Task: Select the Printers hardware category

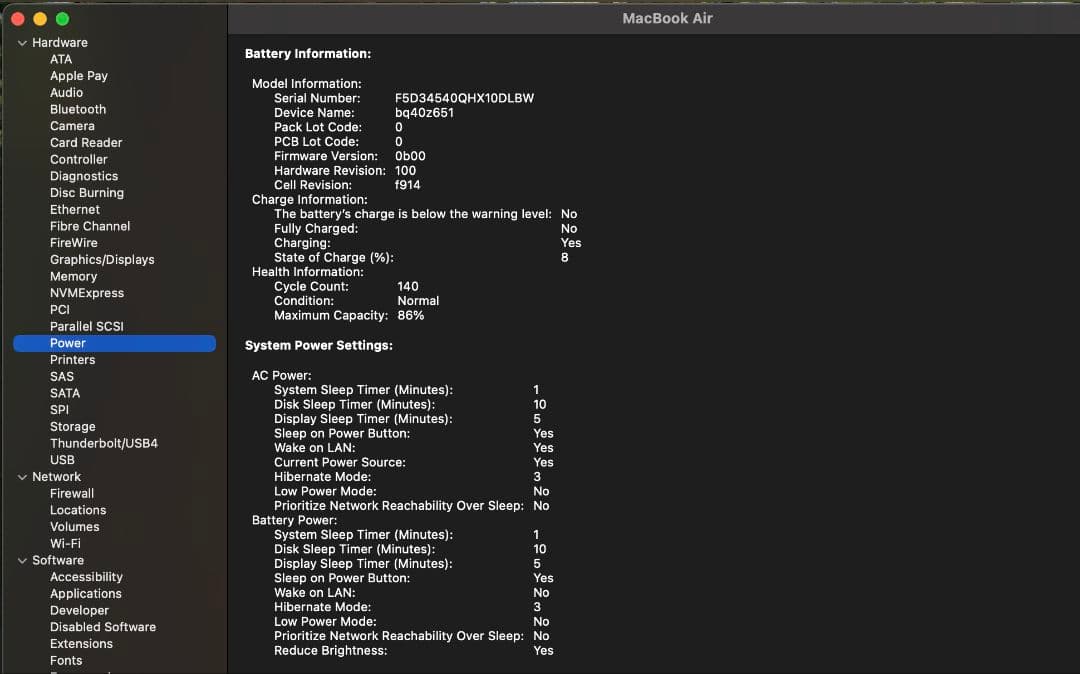Action: point(73,359)
